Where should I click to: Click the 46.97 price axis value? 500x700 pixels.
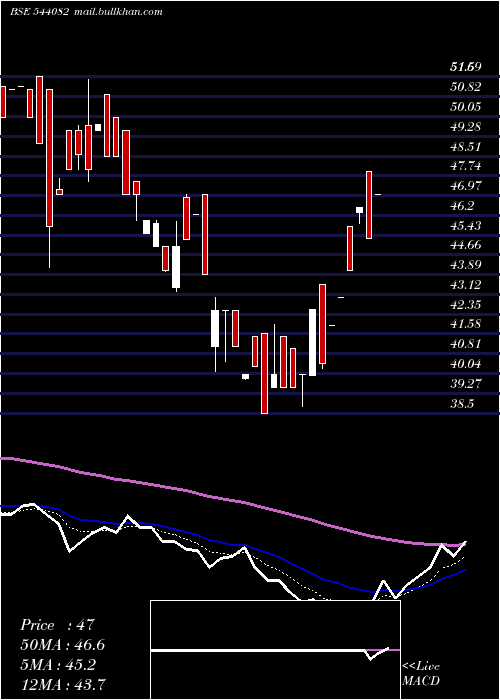tap(466, 186)
